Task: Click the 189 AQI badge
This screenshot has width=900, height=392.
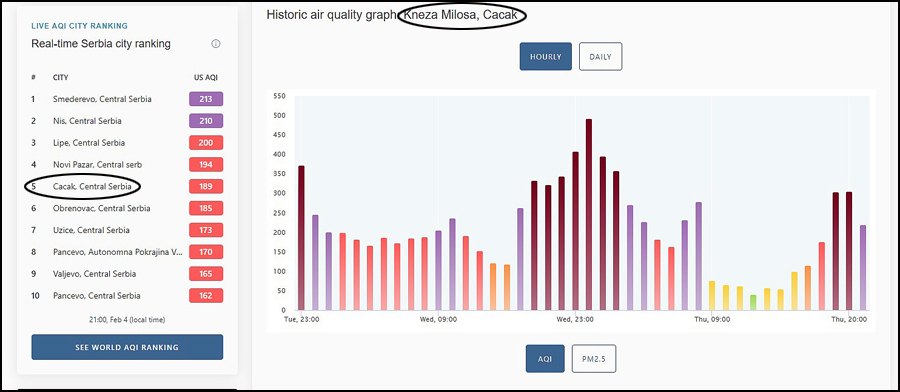Action: pyautogui.click(x=206, y=187)
